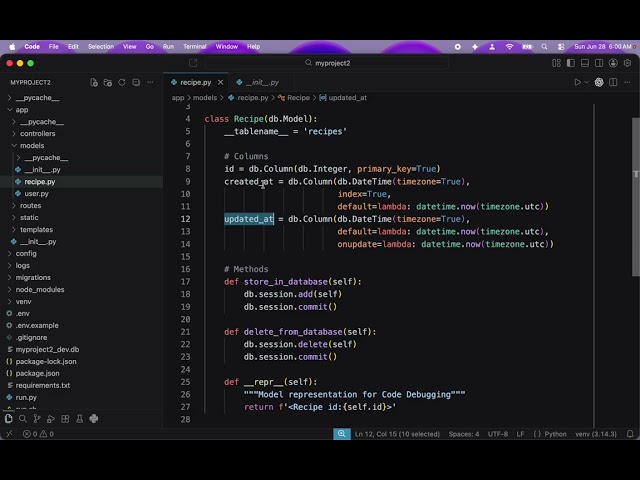Open the run options dropdown arrow

pyautogui.click(x=587, y=82)
